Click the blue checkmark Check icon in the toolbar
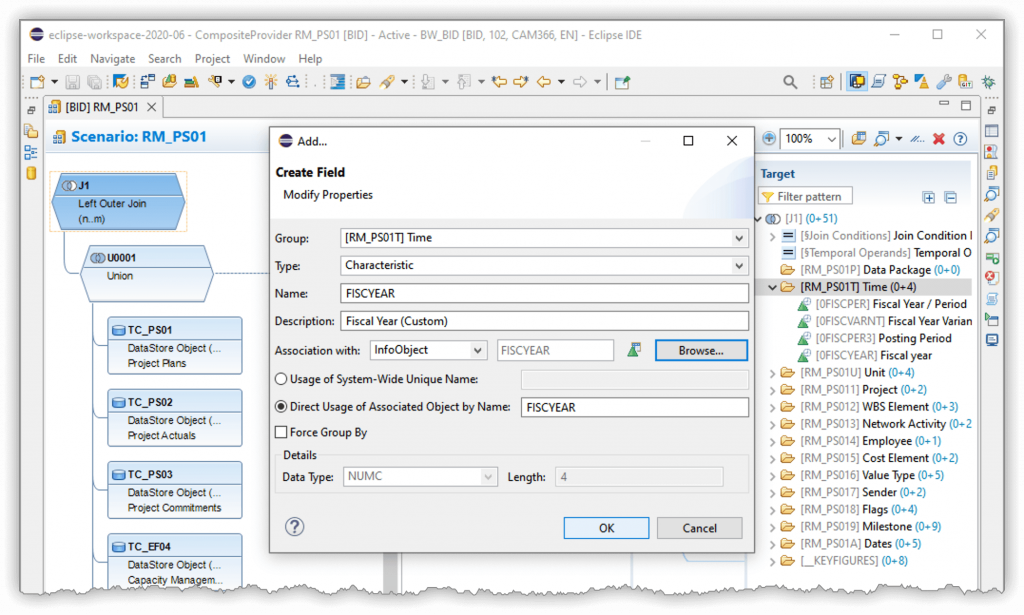 pyautogui.click(x=249, y=82)
